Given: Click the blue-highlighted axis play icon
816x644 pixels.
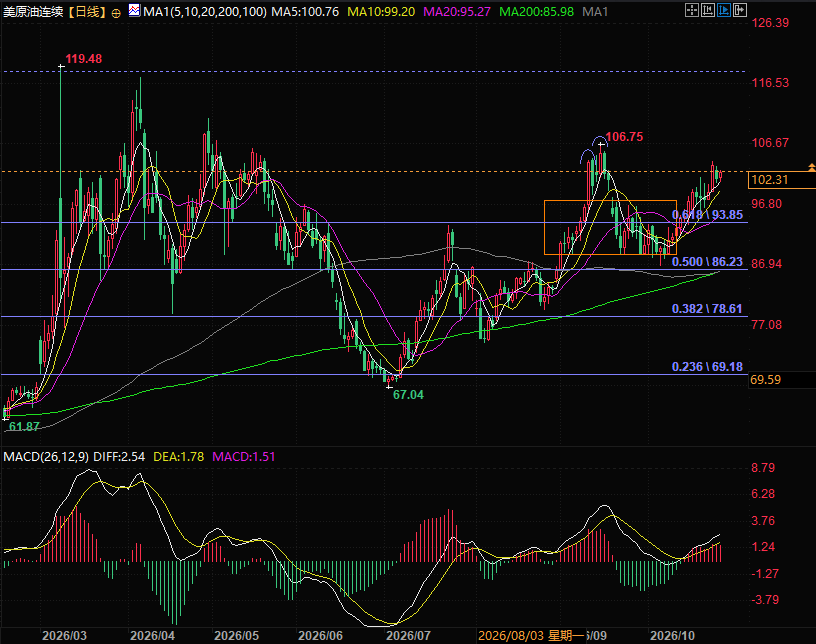Looking at the screenshot, I should 724,10.
